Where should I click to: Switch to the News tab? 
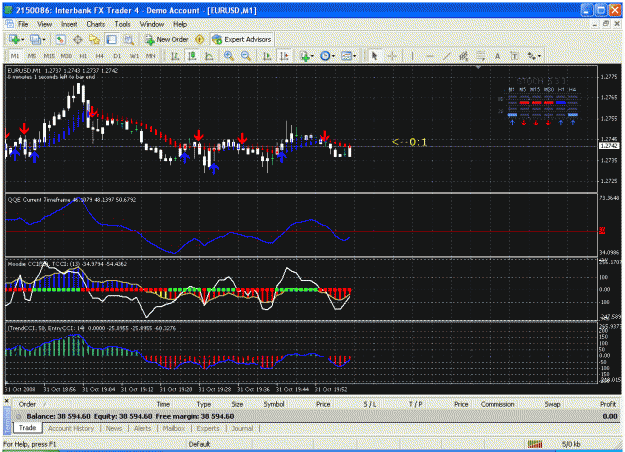tap(114, 428)
